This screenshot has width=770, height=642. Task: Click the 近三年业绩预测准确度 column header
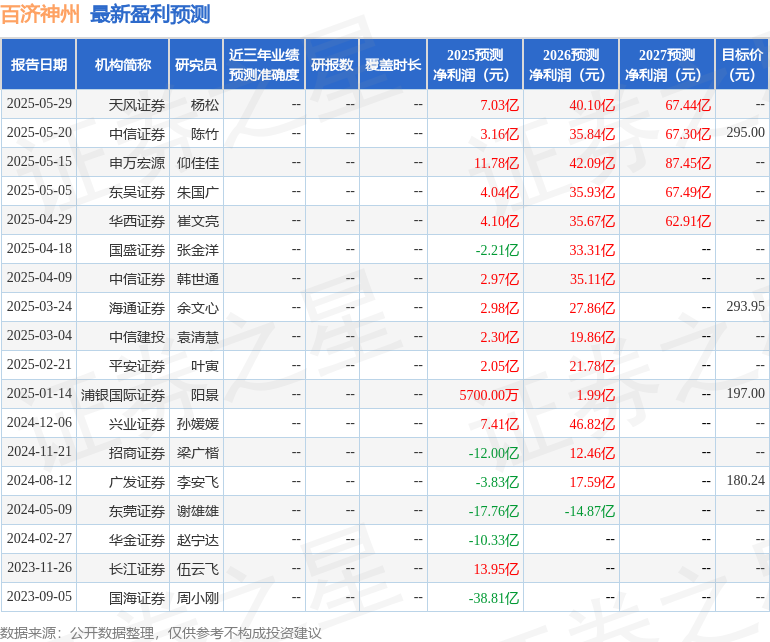pos(264,64)
